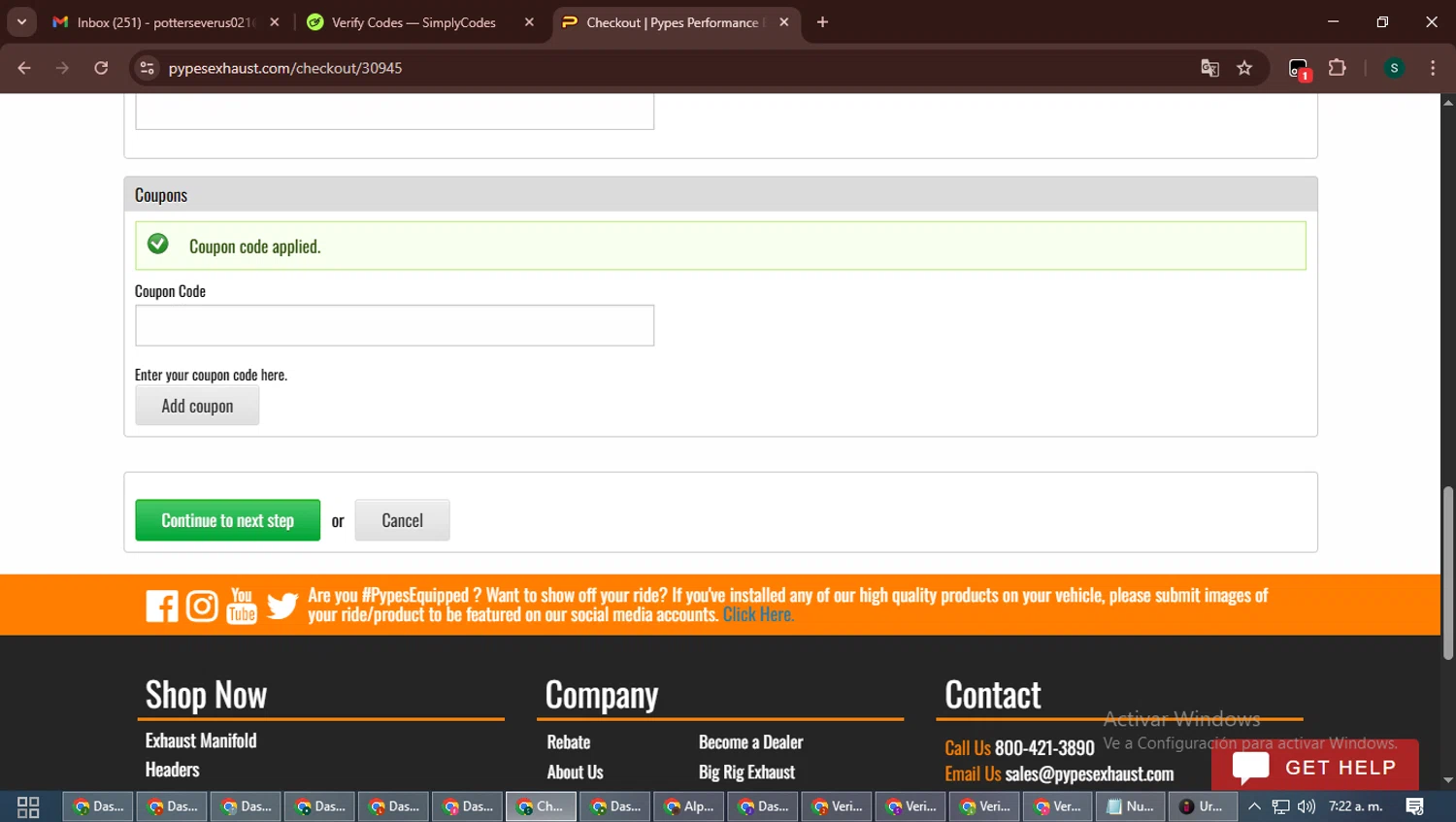
Task: Click the Contact footer heading
Action: click(993, 695)
